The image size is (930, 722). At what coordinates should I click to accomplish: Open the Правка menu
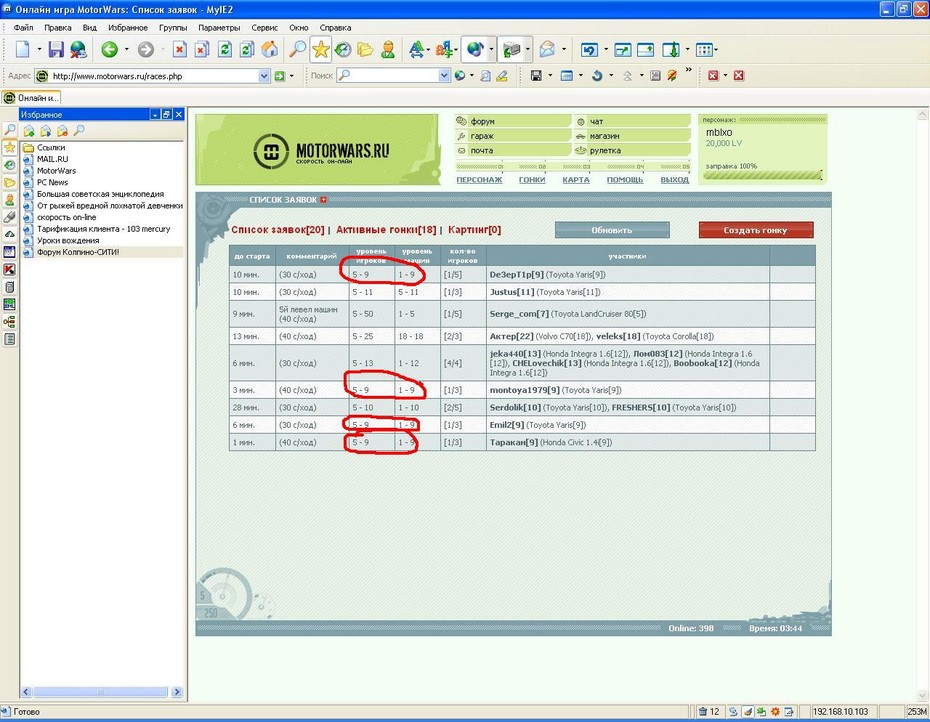click(58, 28)
